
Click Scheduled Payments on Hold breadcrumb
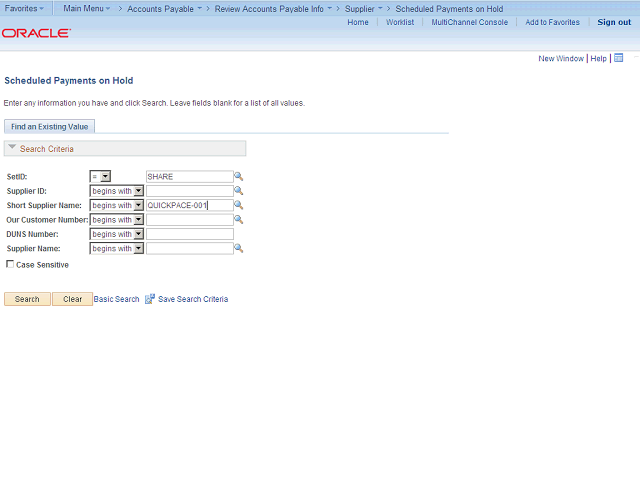click(x=449, y=9)
